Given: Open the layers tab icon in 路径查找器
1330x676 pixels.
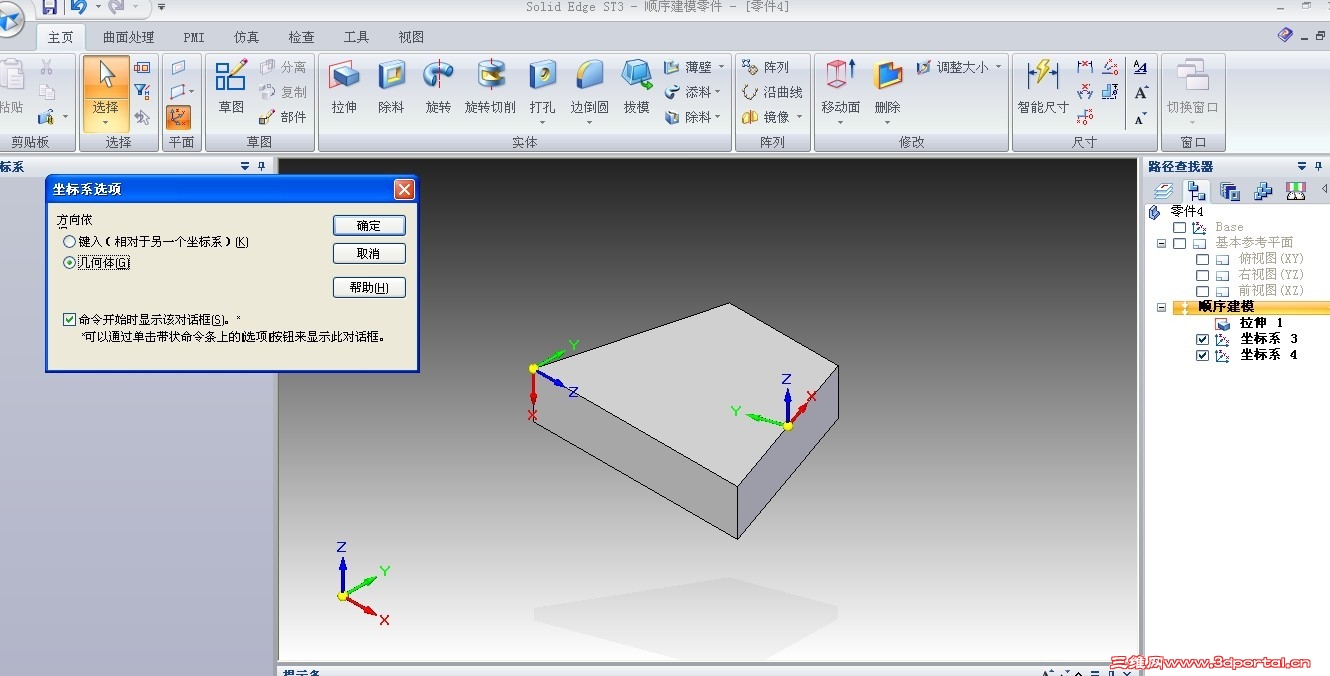Looking at the screenshot, I should click(x=1162, y=191).
